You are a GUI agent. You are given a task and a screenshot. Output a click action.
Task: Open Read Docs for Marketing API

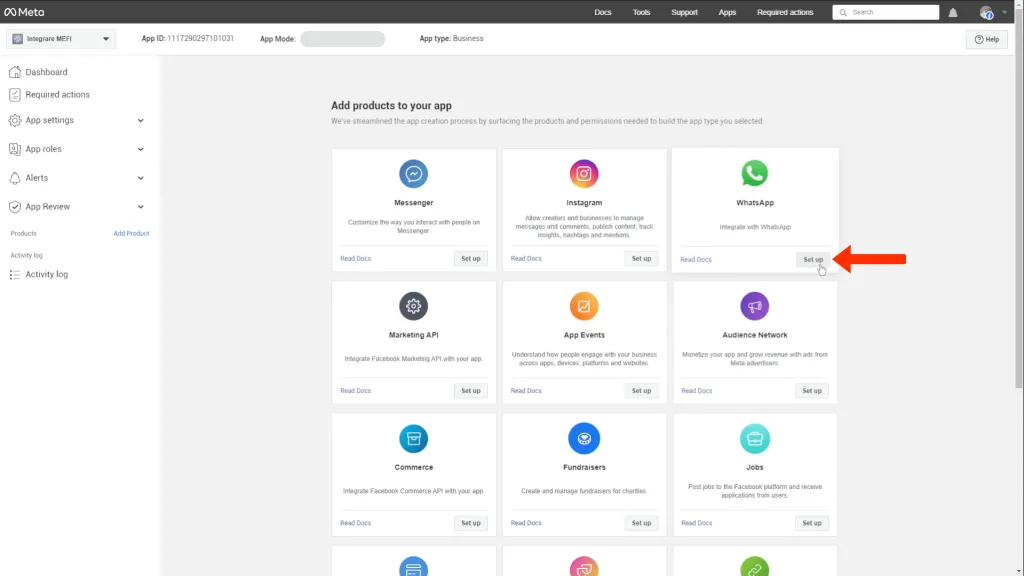click(x=355, y=391)
